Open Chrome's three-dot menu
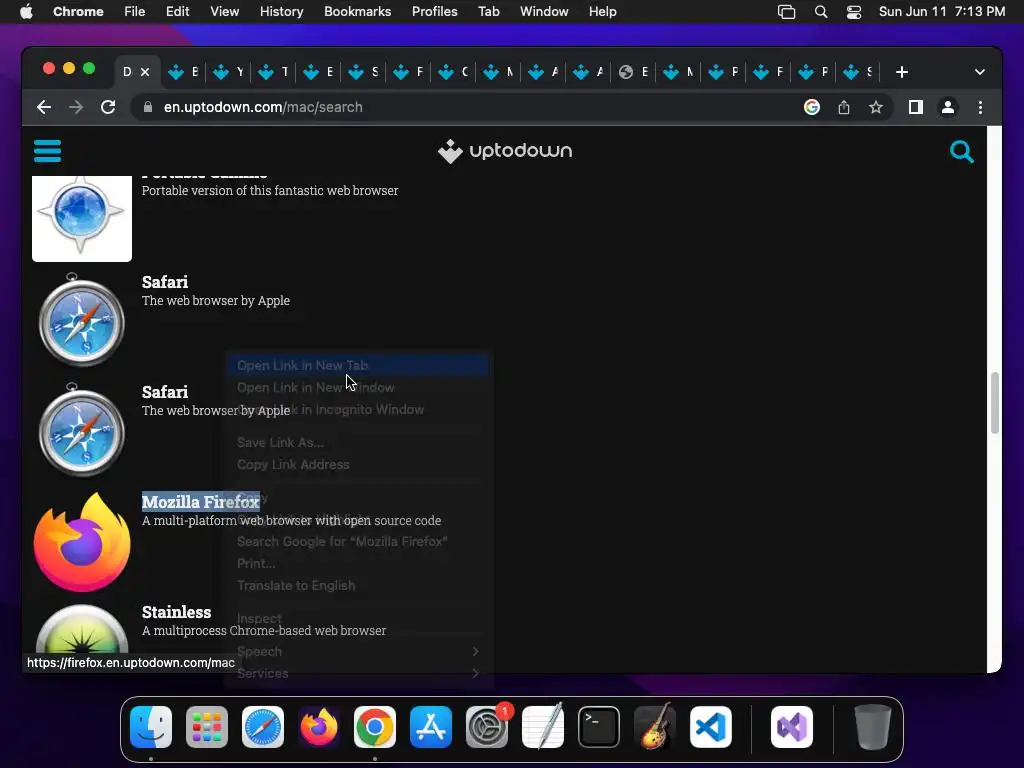Screen dimensions: 1024x768 (980, 107)
